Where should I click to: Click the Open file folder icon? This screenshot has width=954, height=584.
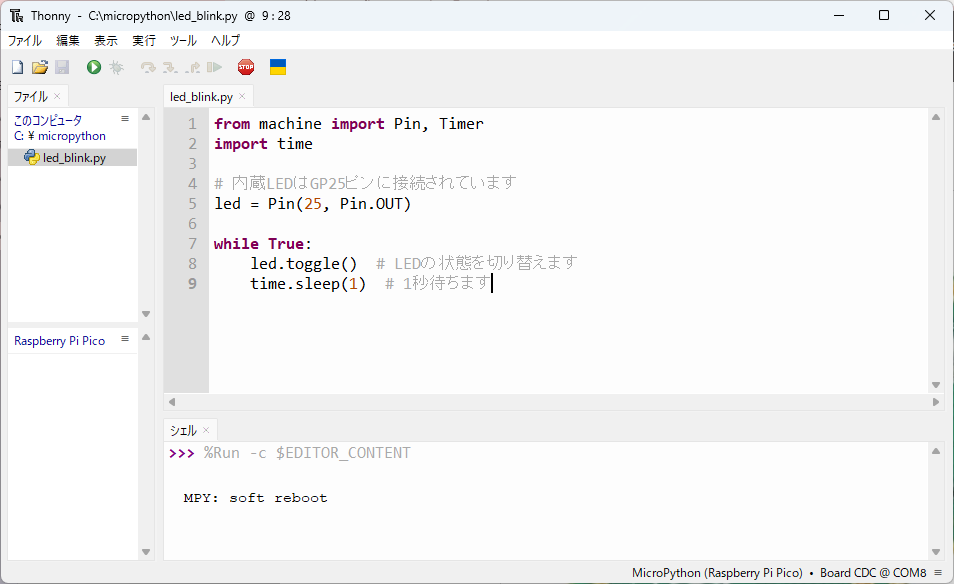click(x=40, y=67)
